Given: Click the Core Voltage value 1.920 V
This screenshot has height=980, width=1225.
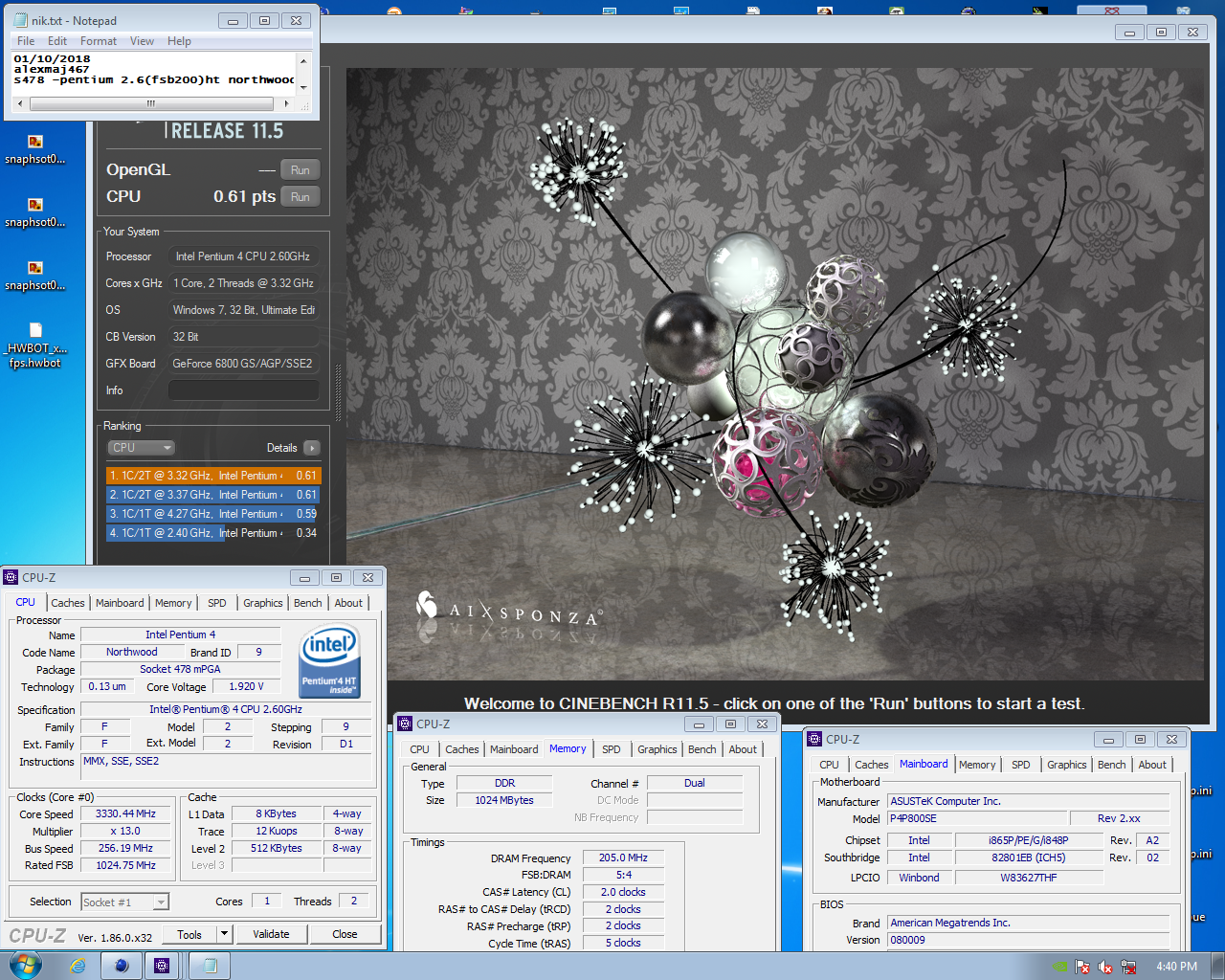Looking at the screenshot, I should (246, 686).
